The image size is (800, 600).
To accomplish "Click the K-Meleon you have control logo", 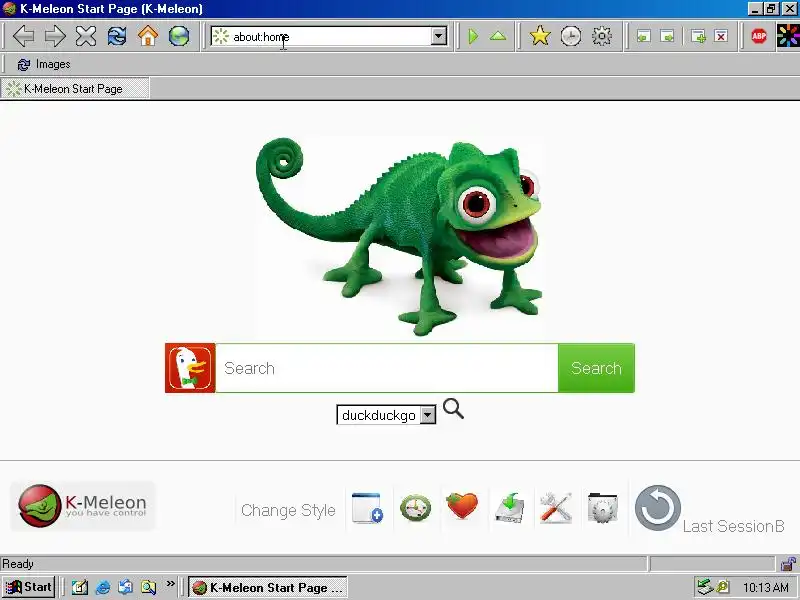I will tap(83, 506).
